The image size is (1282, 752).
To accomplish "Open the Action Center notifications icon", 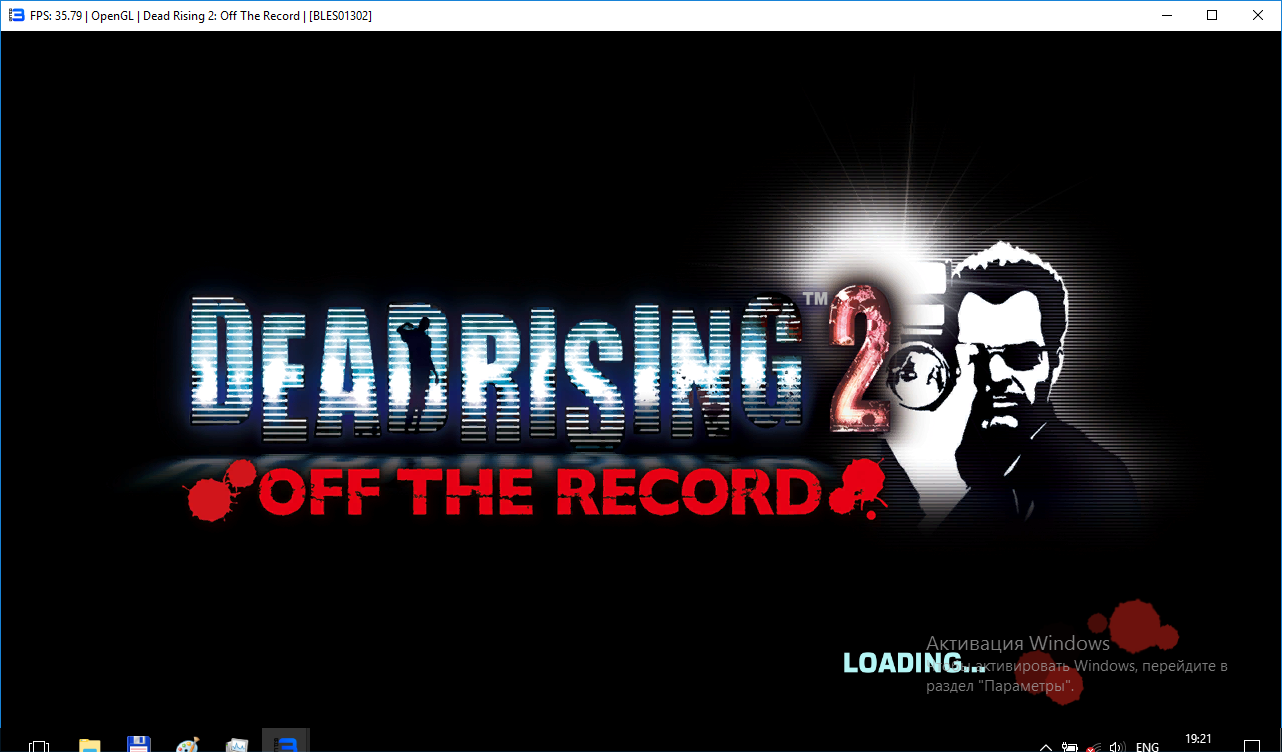I will (x=1250, y=745).
